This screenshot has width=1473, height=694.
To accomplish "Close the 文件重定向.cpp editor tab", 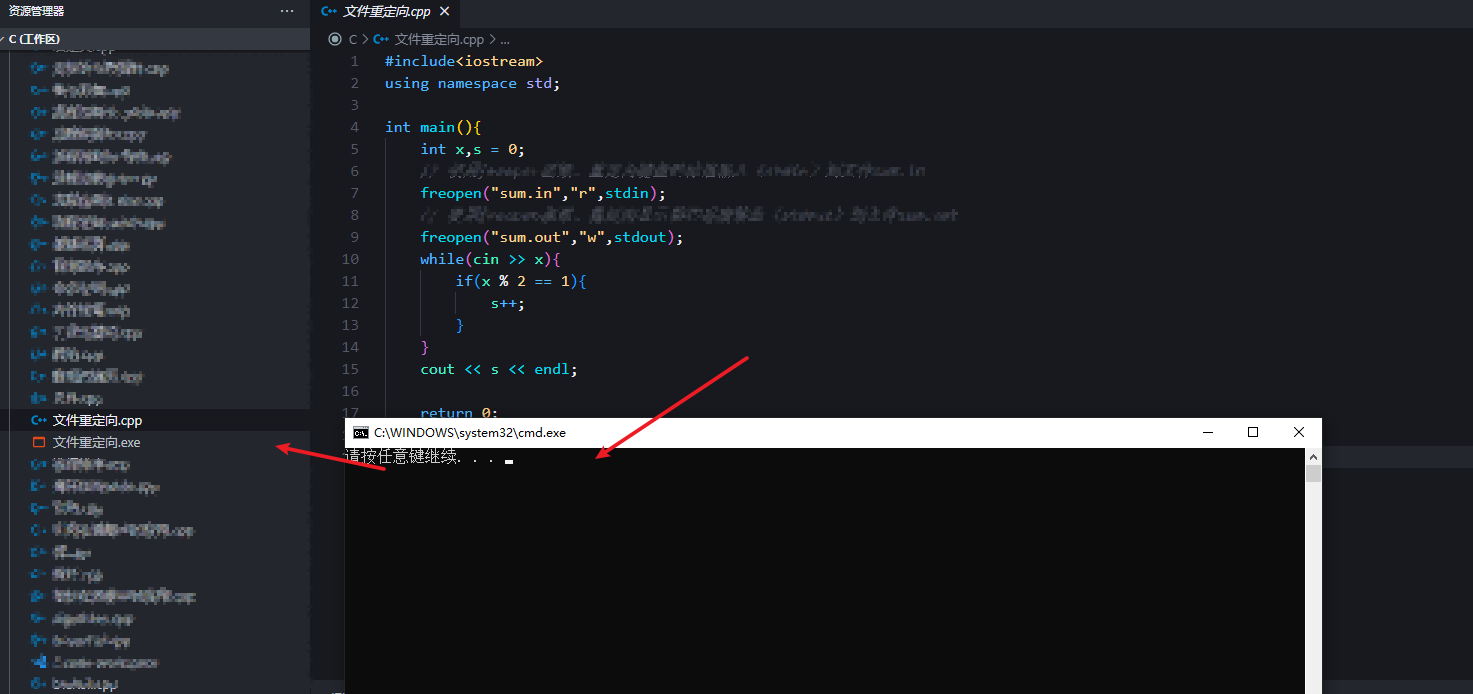I will click(x=445, y=11).
